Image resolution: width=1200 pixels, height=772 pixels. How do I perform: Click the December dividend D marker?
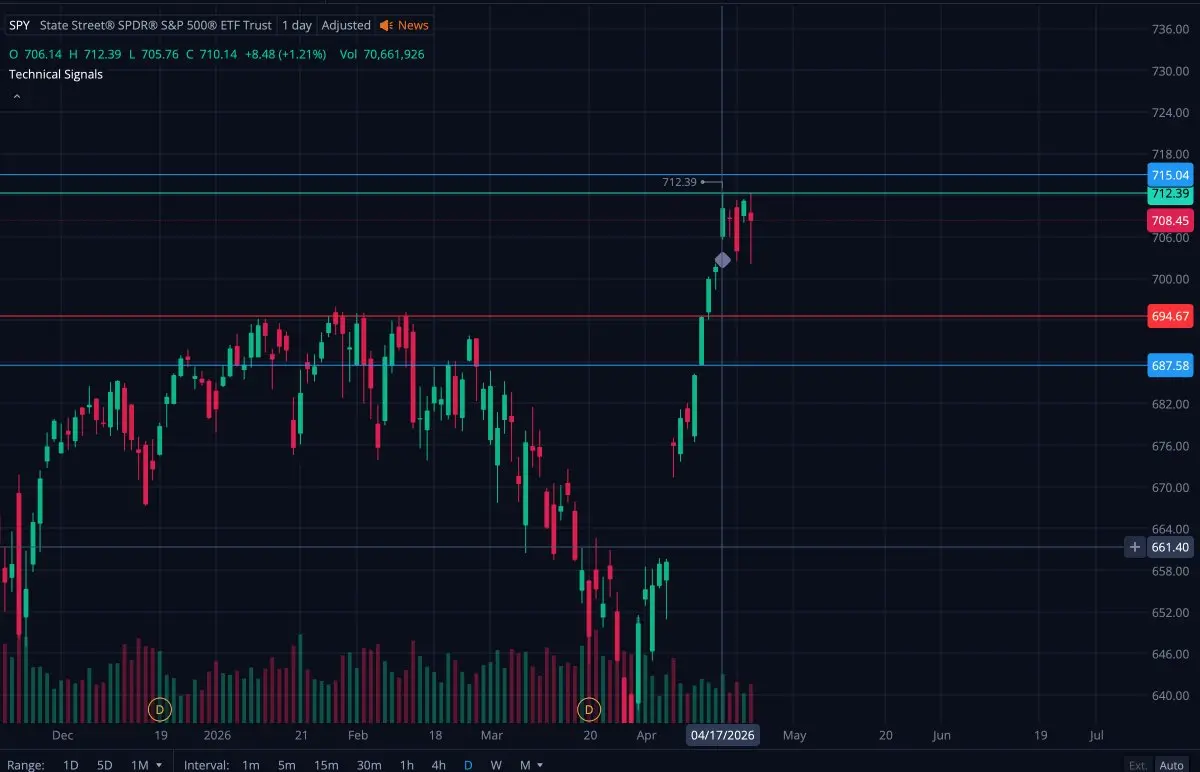(159, 709)
